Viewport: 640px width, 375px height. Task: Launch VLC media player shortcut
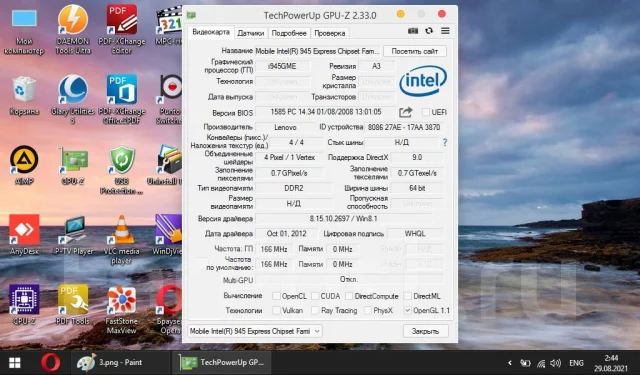122,239
